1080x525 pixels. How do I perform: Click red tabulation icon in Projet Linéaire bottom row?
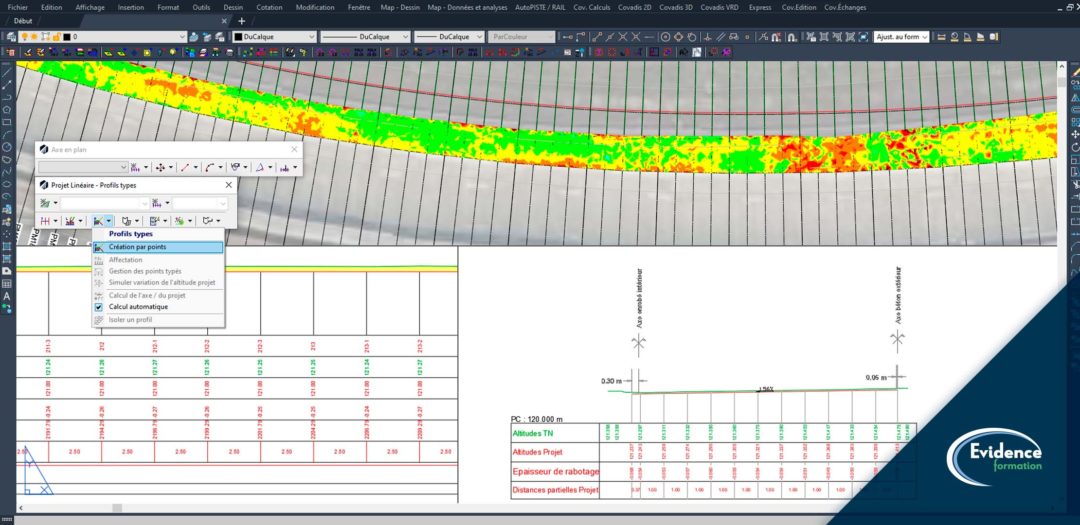click(x=45, y=221)
